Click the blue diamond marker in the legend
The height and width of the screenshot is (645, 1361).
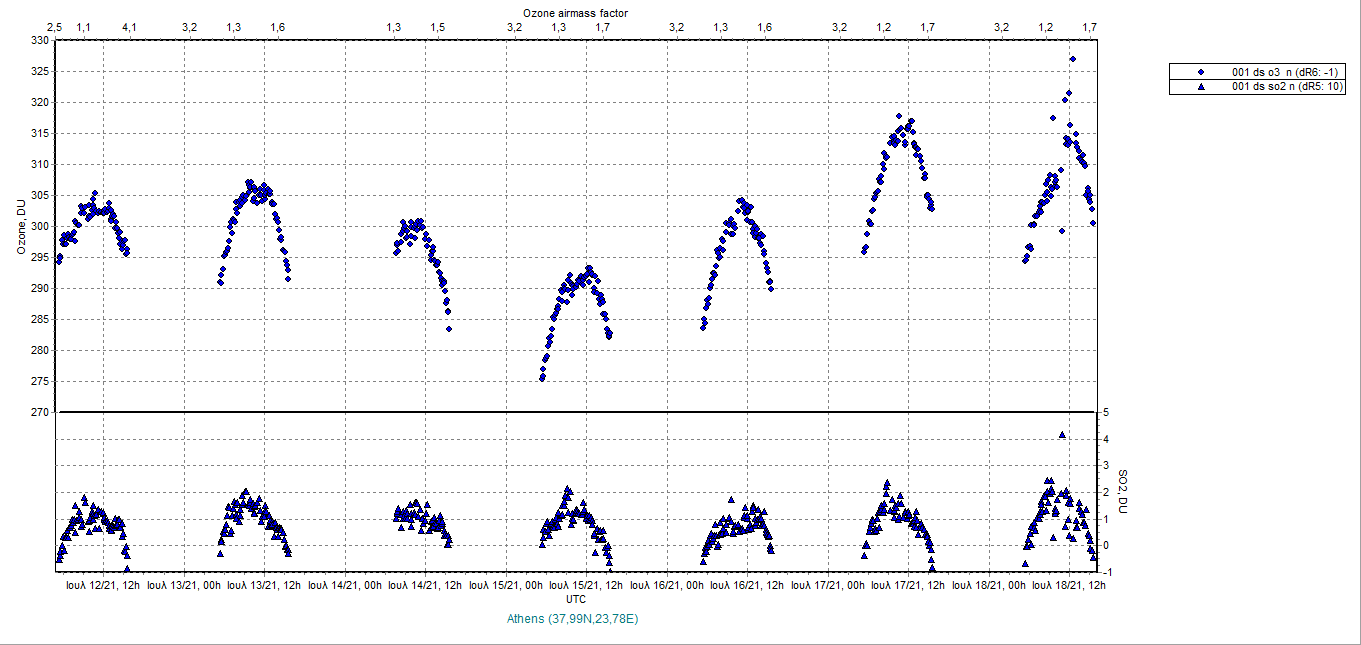(1201, 72)
